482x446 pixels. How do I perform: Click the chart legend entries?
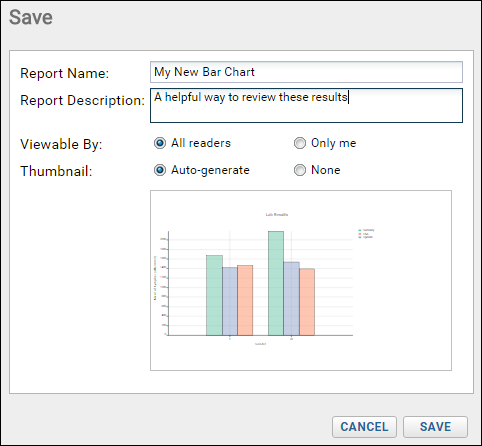click(x=366, y=233)
